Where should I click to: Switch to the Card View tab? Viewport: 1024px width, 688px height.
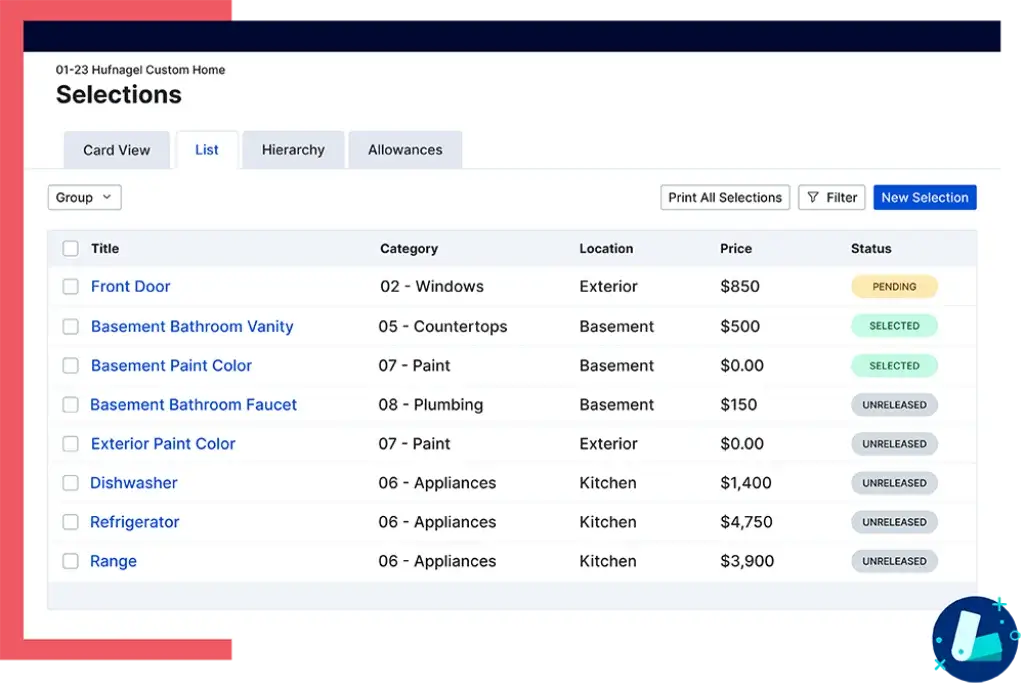pyautogui.click(x=116, y=149)
